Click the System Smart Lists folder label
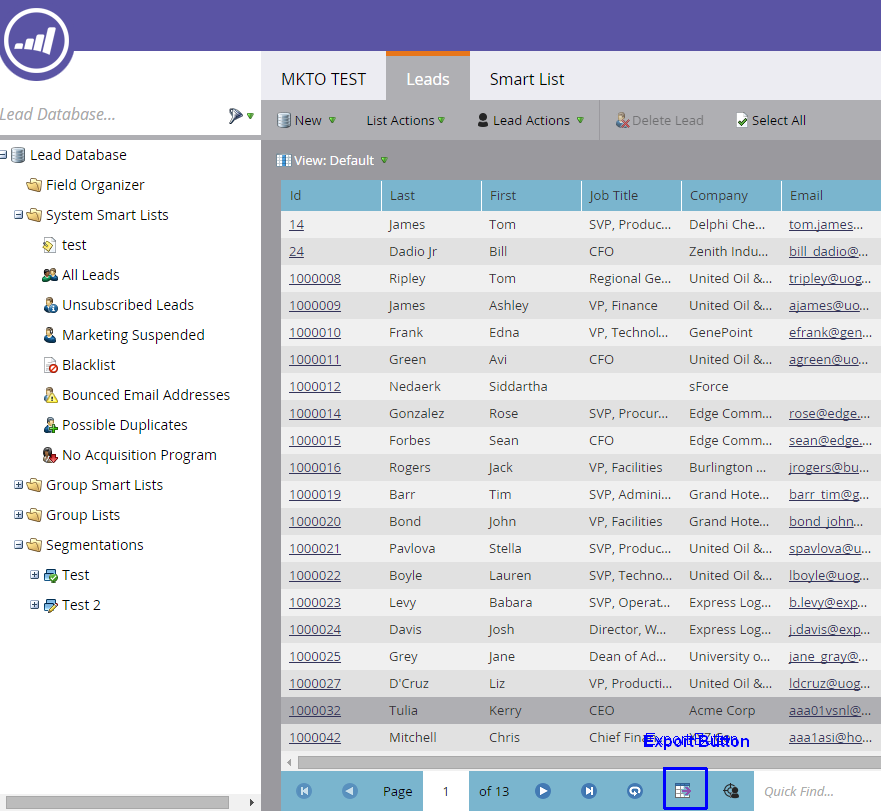 pos(107,215)
